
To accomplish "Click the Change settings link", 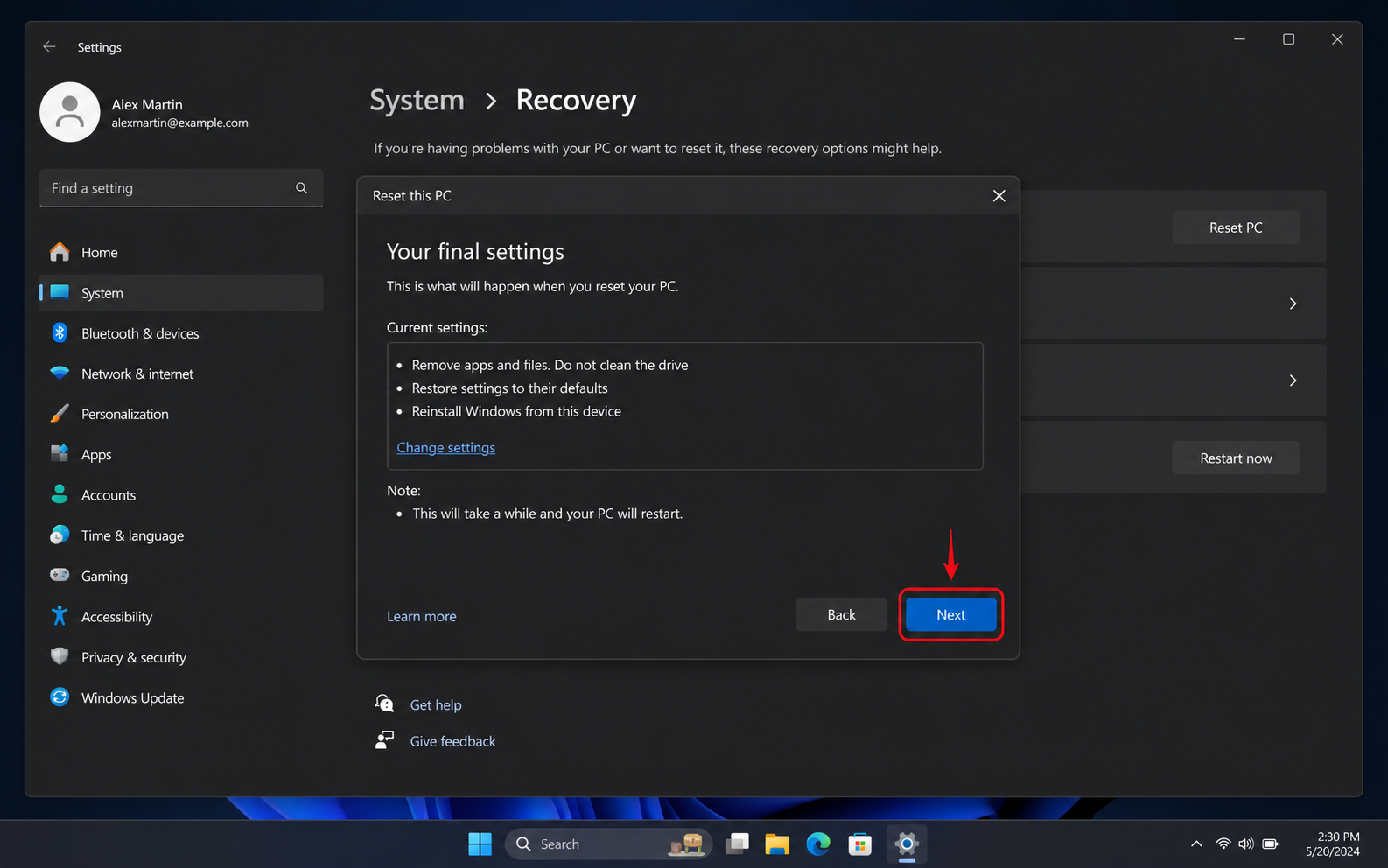I will (x=446, y=448).
